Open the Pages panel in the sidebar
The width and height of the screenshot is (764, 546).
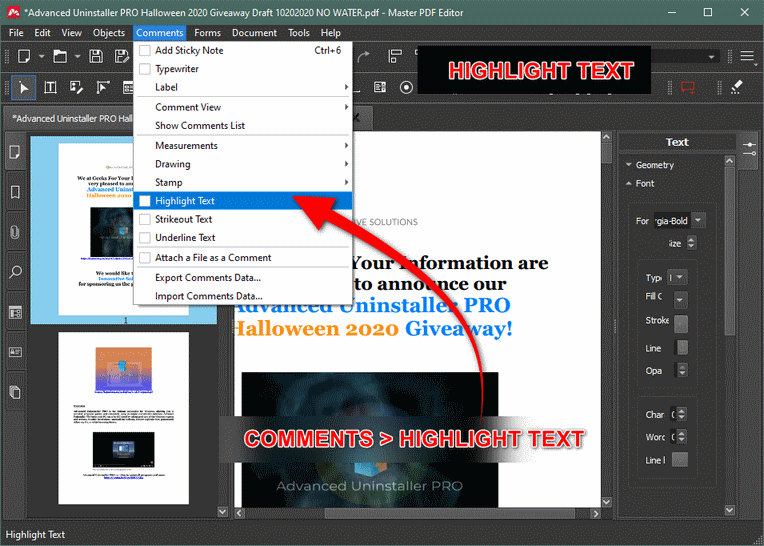[15, 152]
